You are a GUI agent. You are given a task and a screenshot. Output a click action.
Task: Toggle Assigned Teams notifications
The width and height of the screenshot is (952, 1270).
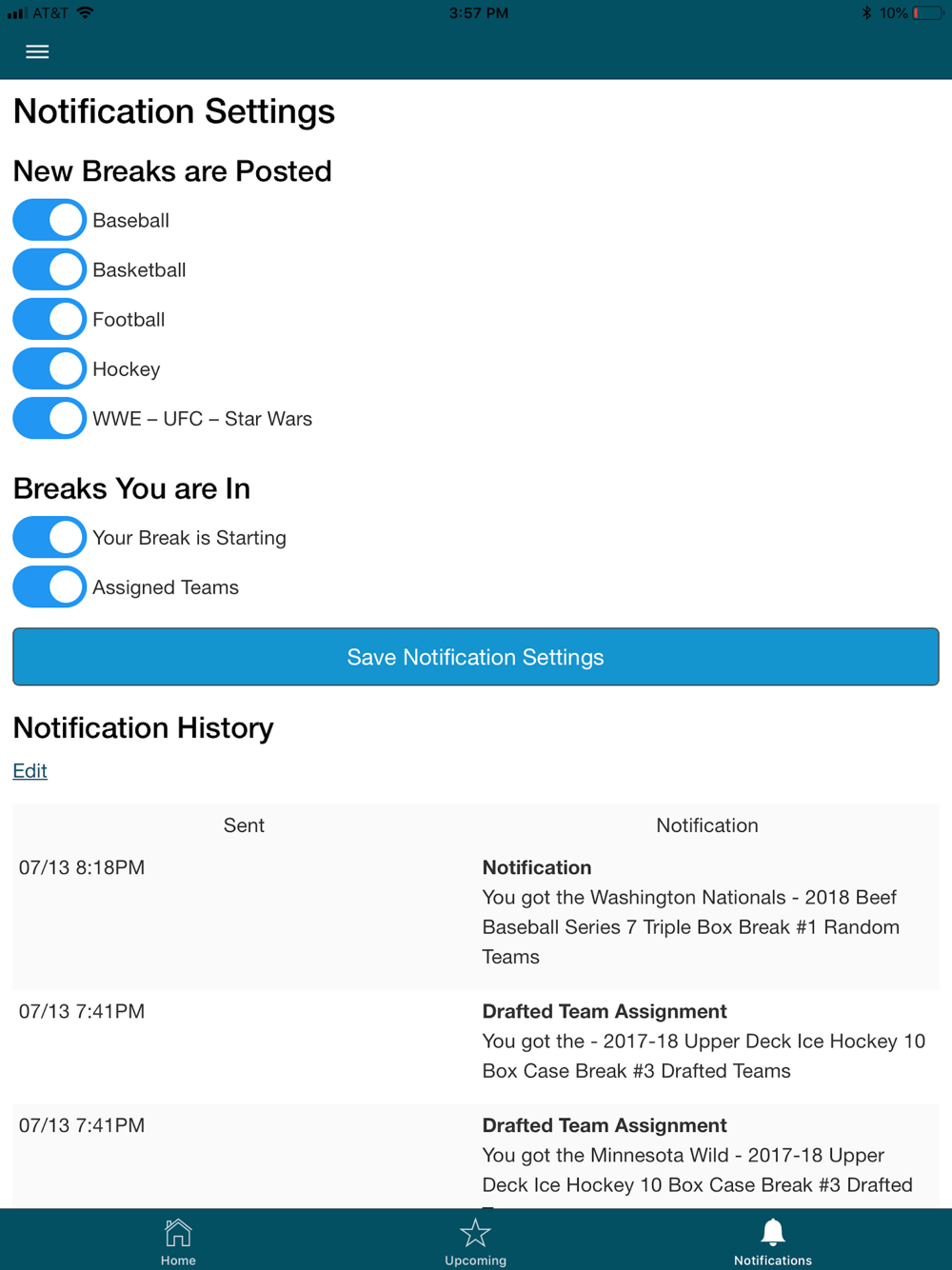(50, 586)
